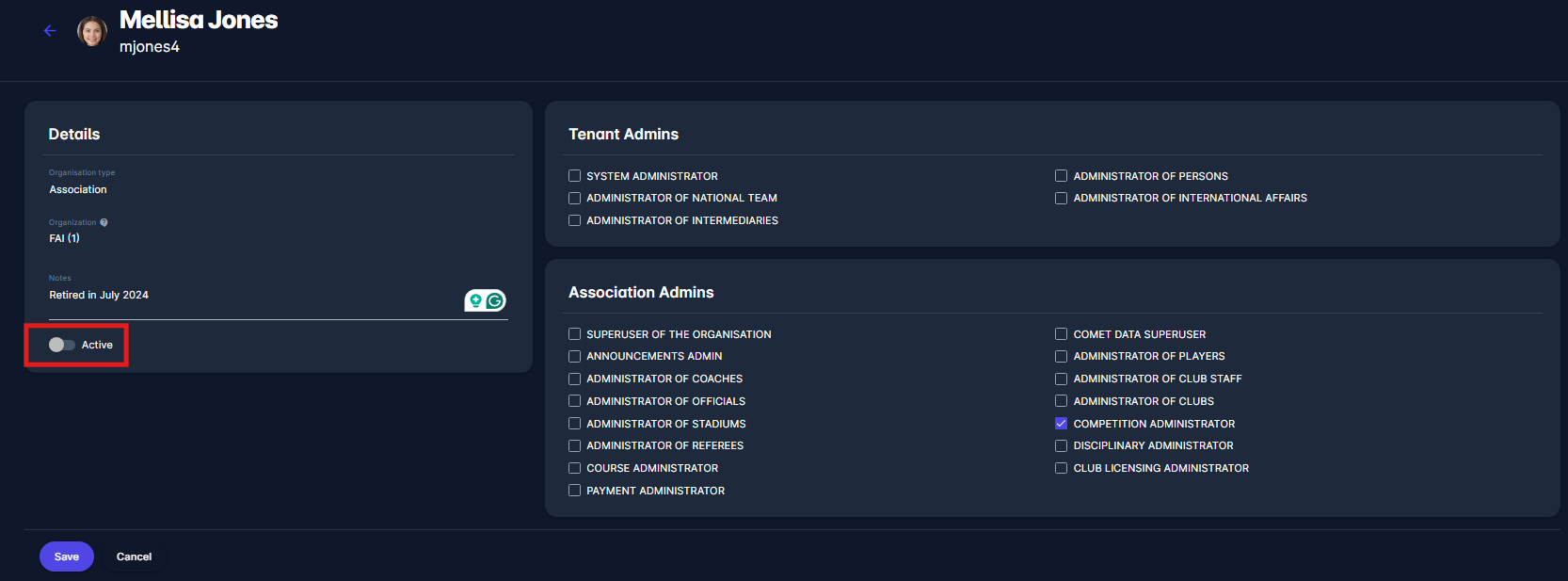
Task: Tick Superuser of the Organisation checkbox
Action: pyautogui.click(x=574, y=334)
